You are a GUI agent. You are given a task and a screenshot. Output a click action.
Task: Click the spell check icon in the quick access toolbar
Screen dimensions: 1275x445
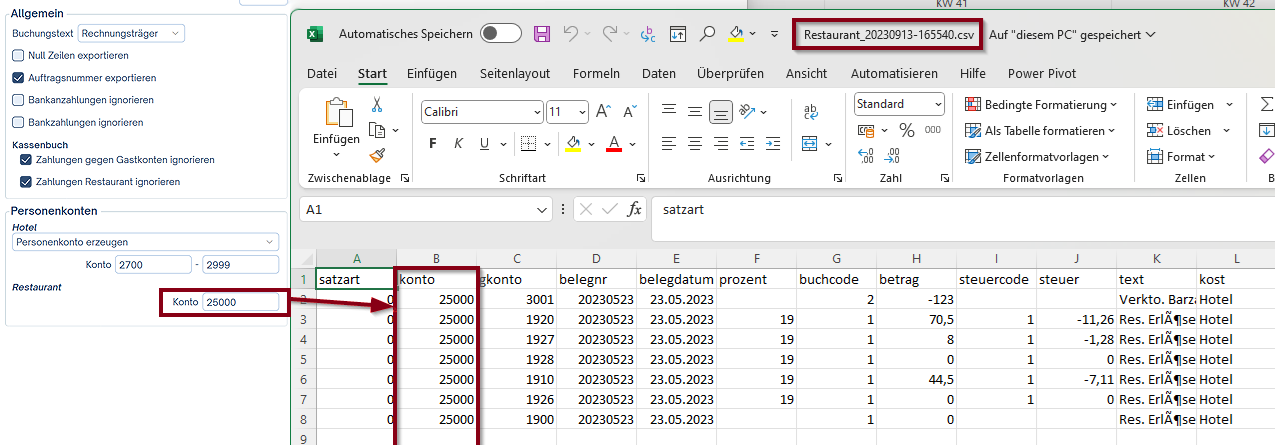pyautogui.click(x=648, y=34)
